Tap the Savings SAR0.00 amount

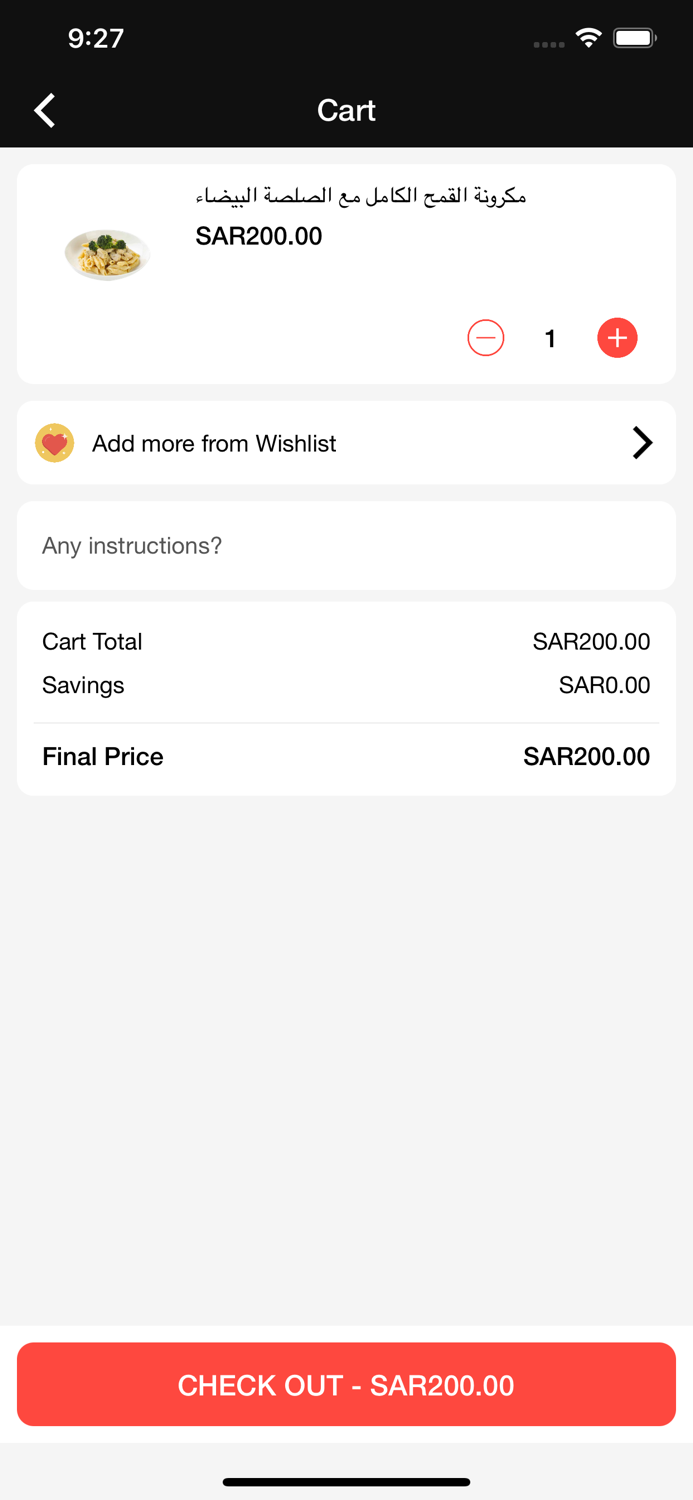pos(604,685)
